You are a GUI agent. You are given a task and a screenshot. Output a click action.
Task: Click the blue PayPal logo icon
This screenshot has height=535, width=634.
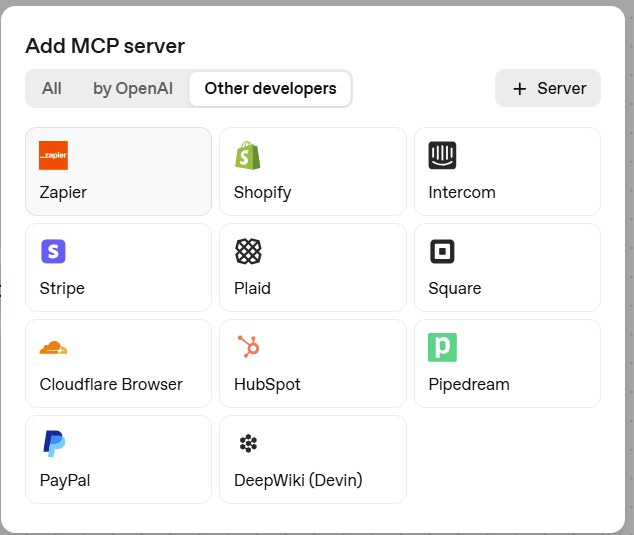(x=54, y=444)
